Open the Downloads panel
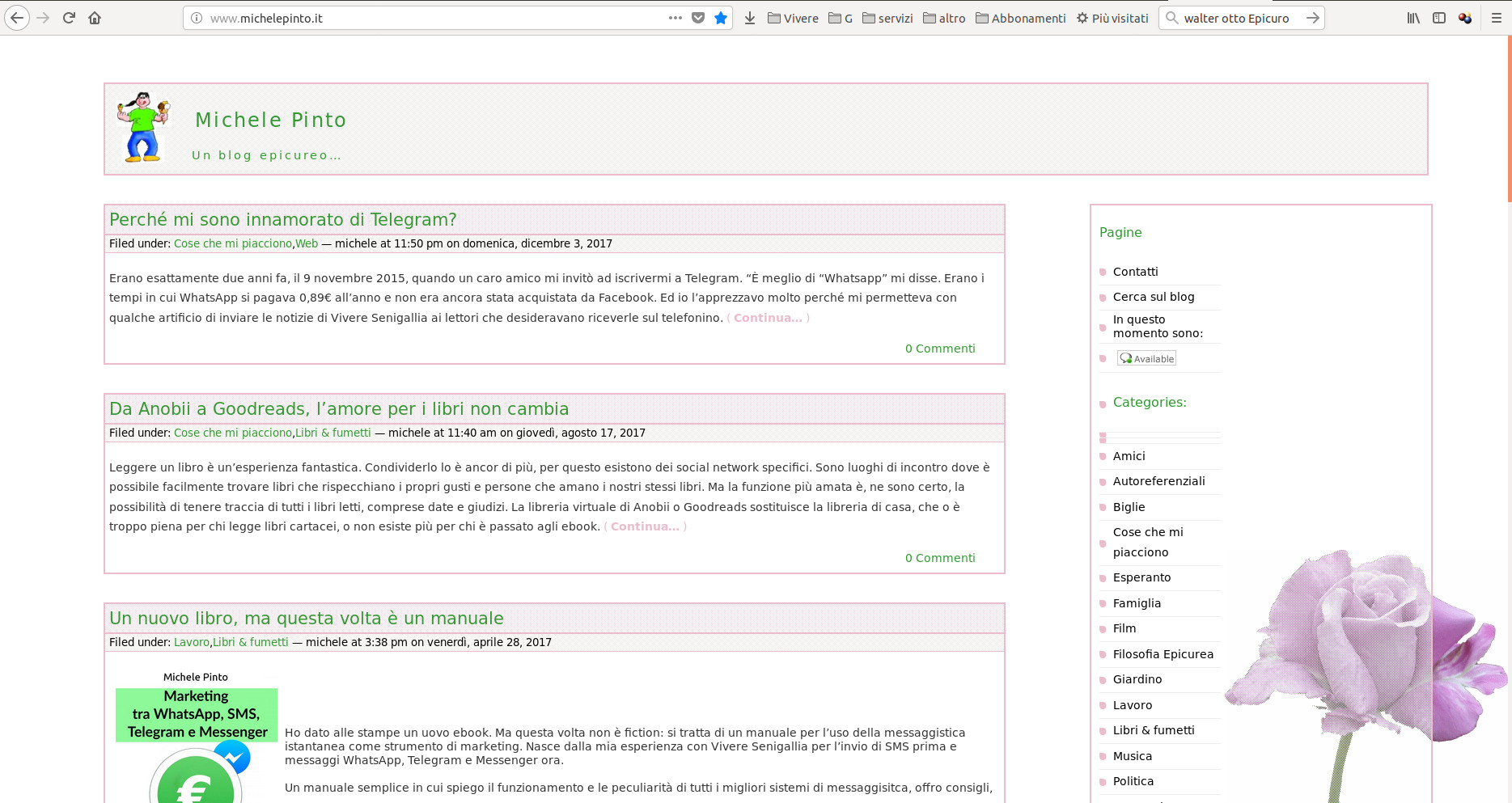This screenshot has height=803, width=1512. (x=750, y=18)
